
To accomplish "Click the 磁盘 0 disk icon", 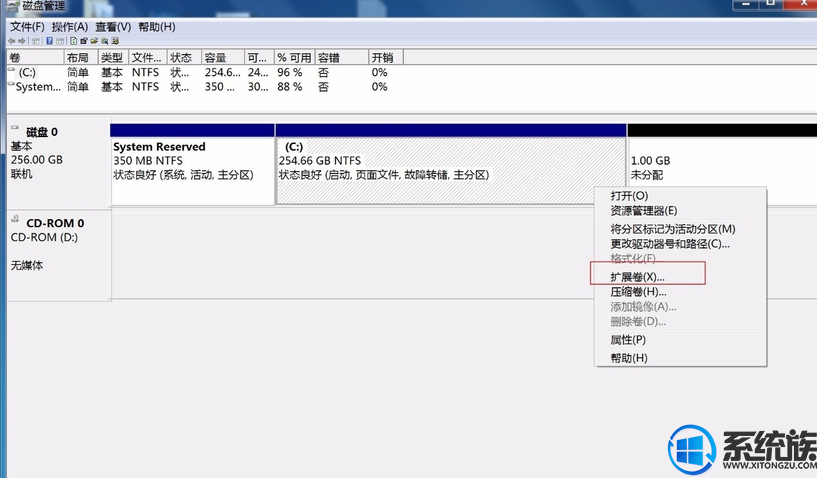I will click(15, 127).
